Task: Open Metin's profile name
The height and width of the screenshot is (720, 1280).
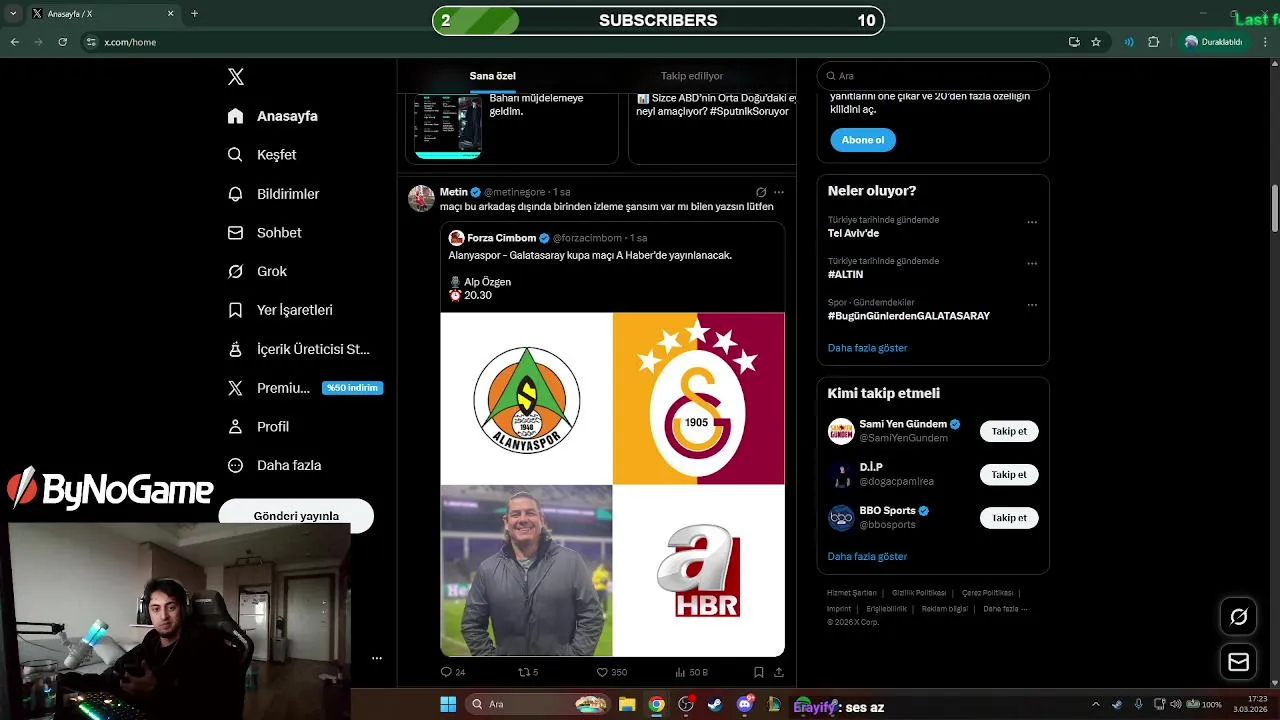Action: pyautogui.click(x=453, y=192)
